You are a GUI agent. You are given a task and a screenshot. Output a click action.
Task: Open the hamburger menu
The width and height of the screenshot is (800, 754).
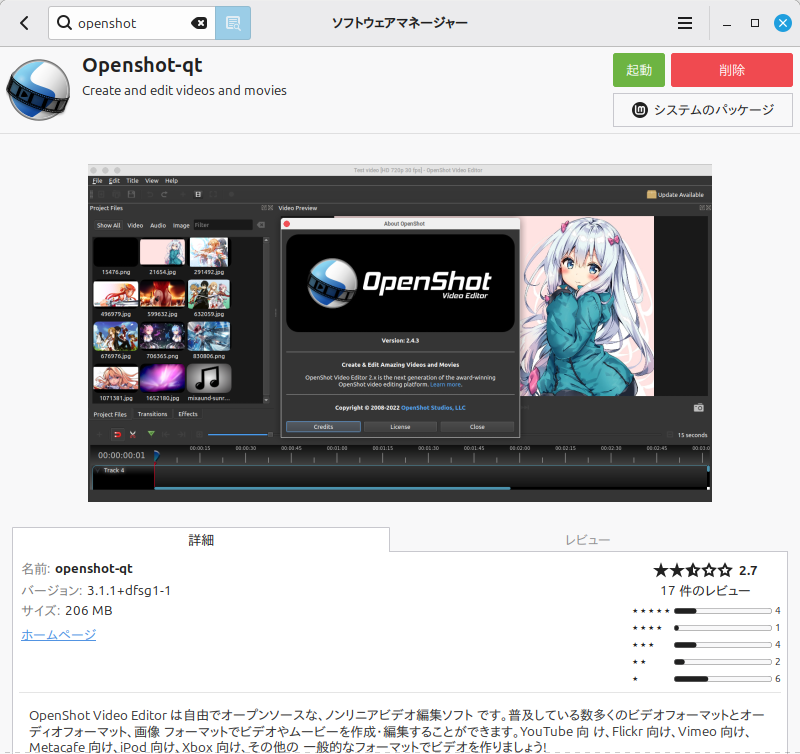coord(685,23)
